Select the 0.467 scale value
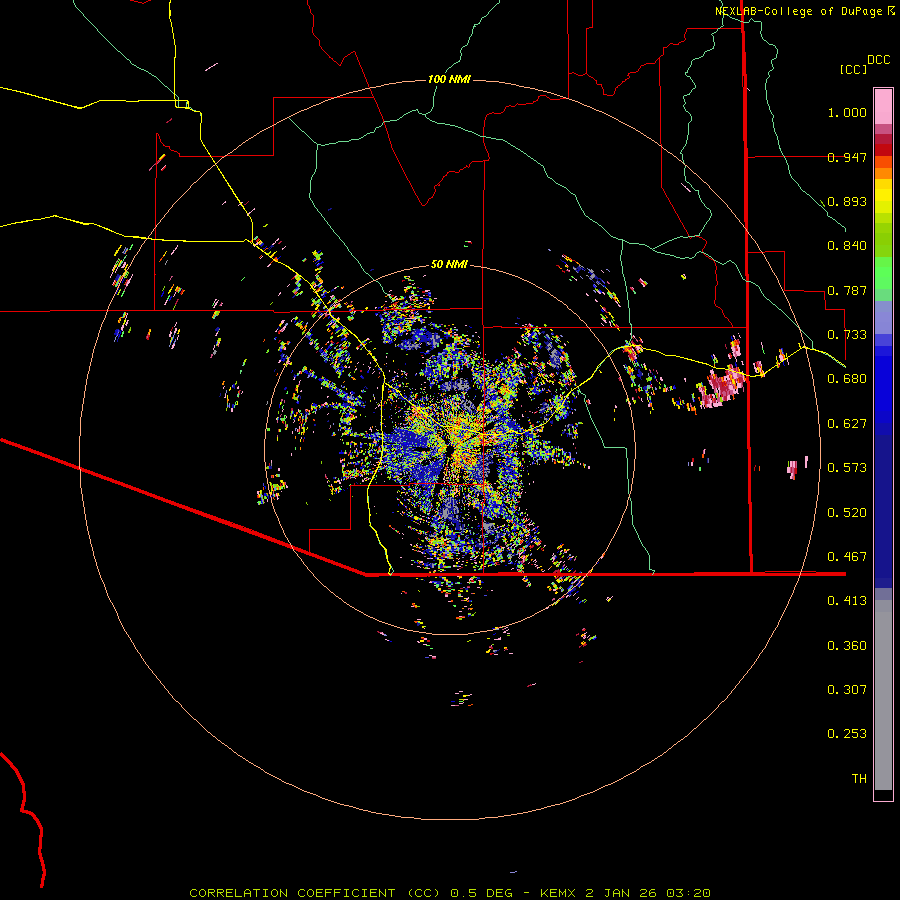Viewport: 900px width, 900px height. point(847,557)
